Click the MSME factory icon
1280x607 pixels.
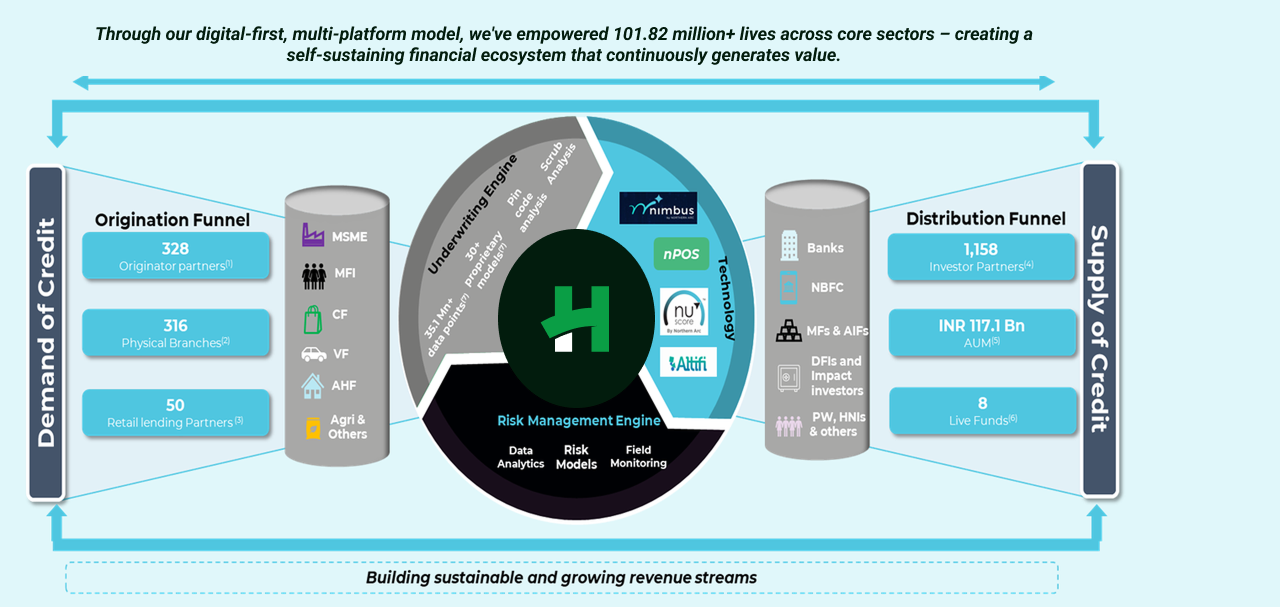click(x=315, y=235)
